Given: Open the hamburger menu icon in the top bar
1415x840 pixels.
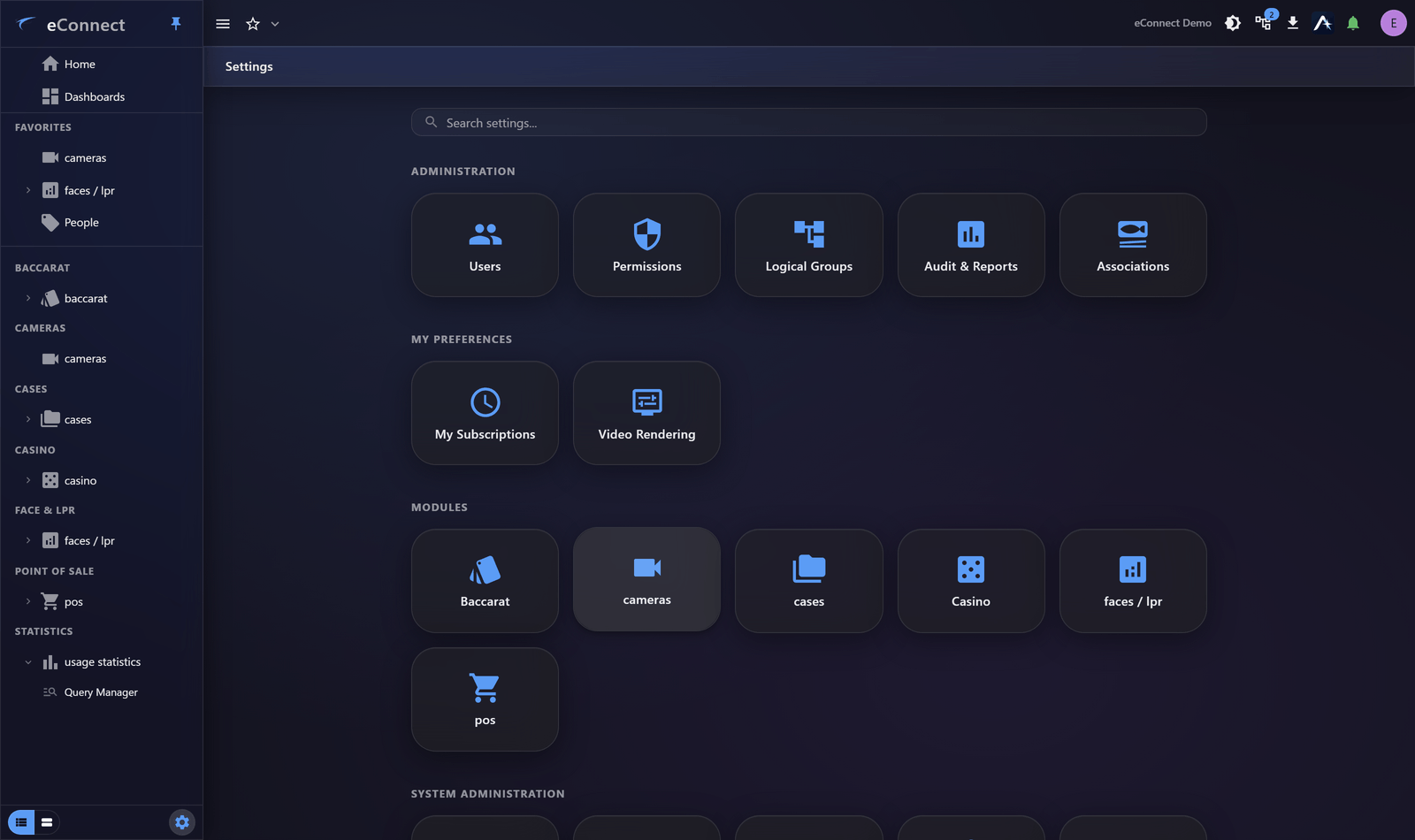Looking at the screenshot, I should pyautogui.click(x=223, y=24).
